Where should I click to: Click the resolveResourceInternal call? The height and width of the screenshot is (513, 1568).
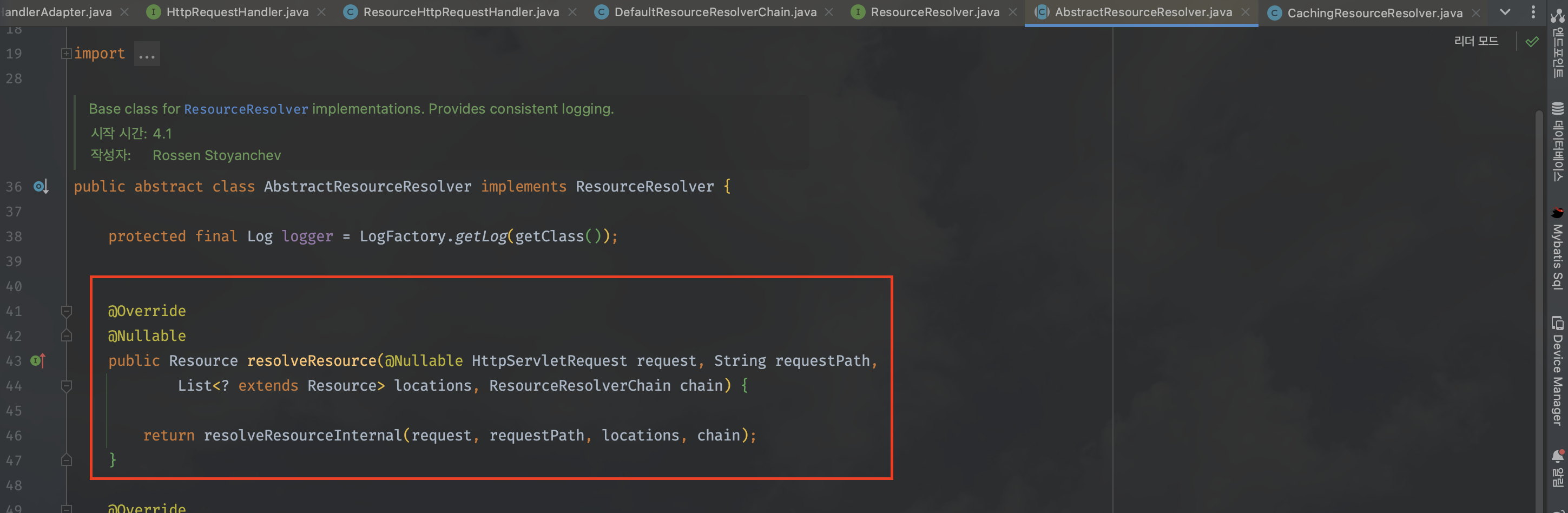click(x=302, y=436)
